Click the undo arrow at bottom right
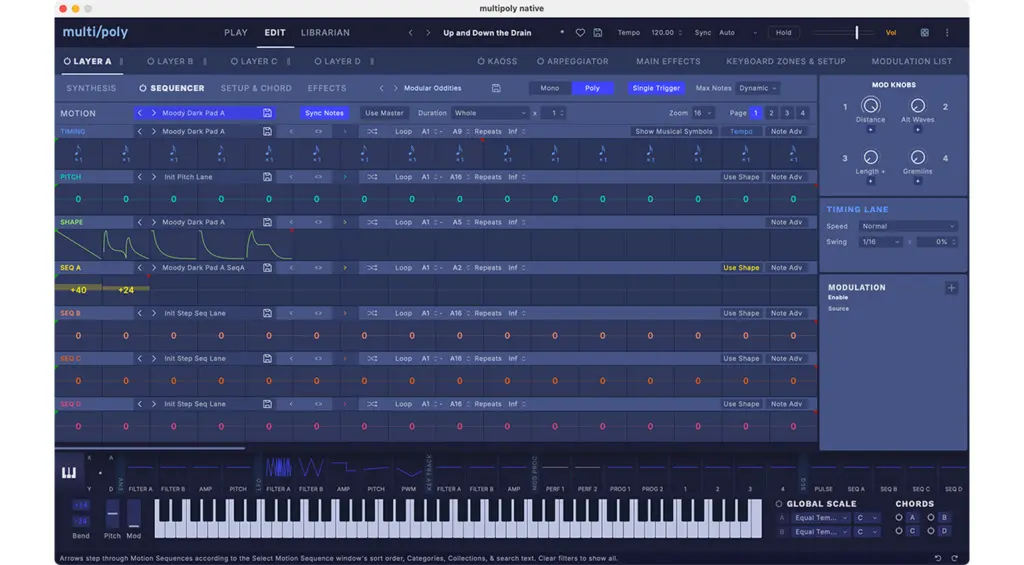Viewport: 1024px width, 565px height. tap(938, 558)
